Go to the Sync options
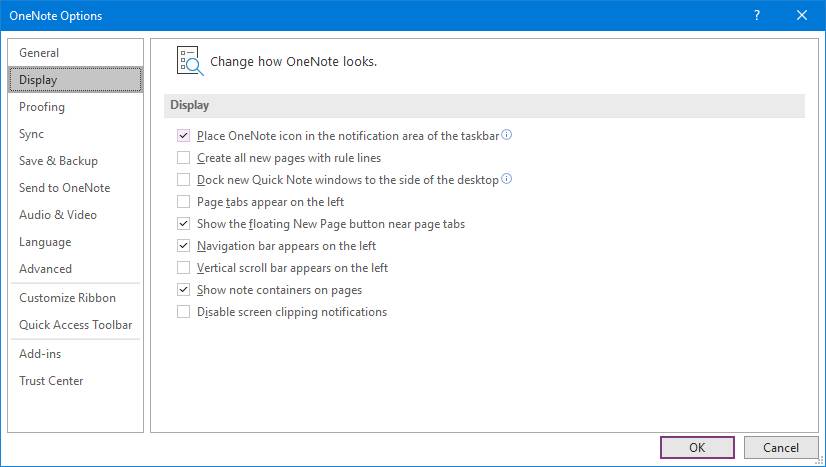The height and width of the screenshot is (467, 826). 75,134
